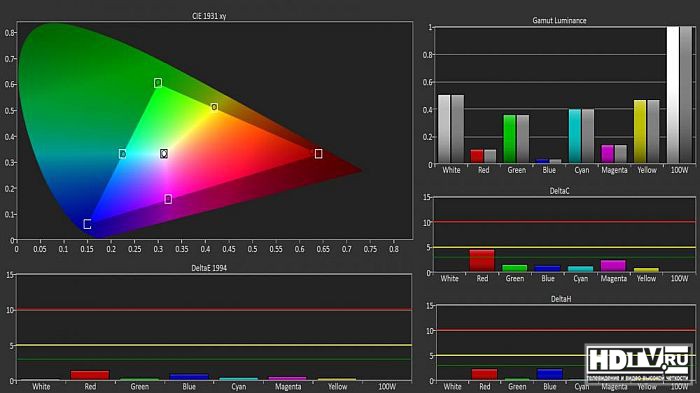Select the Magenta bar in DeltaC chart
This screenshot has height=393, width=700.
[613, 266]
